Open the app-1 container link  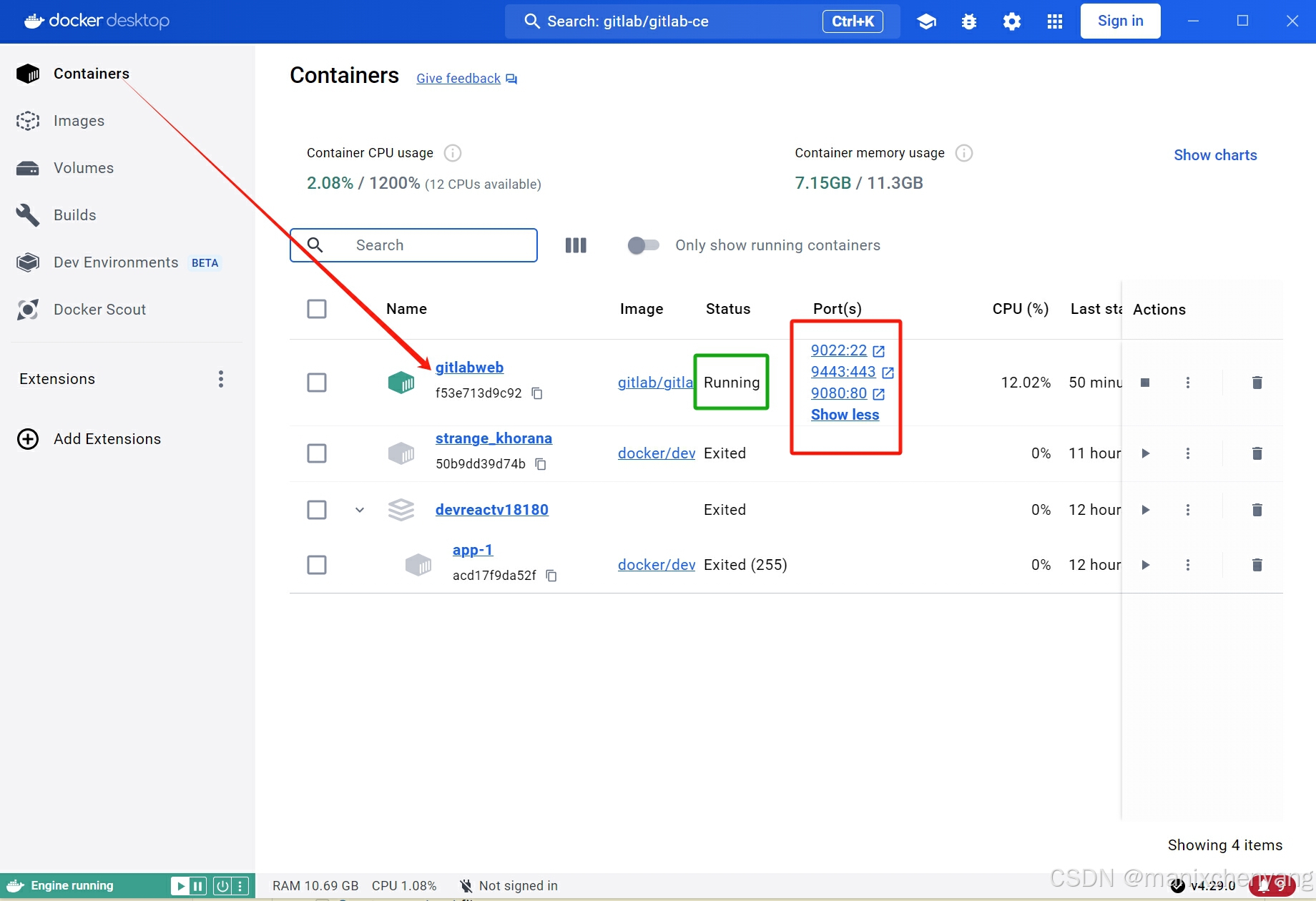[473, 550]
